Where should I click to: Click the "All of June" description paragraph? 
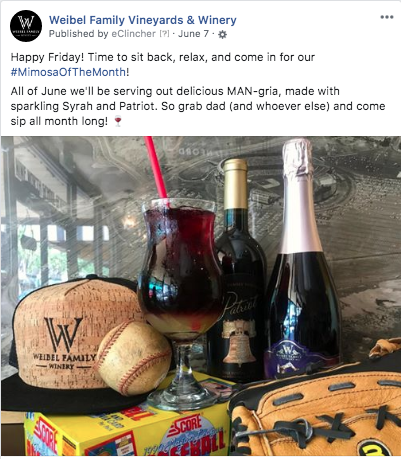tap(198, 106)
